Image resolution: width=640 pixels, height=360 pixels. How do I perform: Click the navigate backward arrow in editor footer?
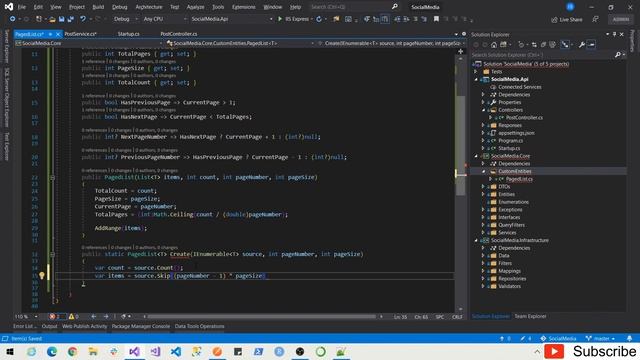(x=93, y=316)
